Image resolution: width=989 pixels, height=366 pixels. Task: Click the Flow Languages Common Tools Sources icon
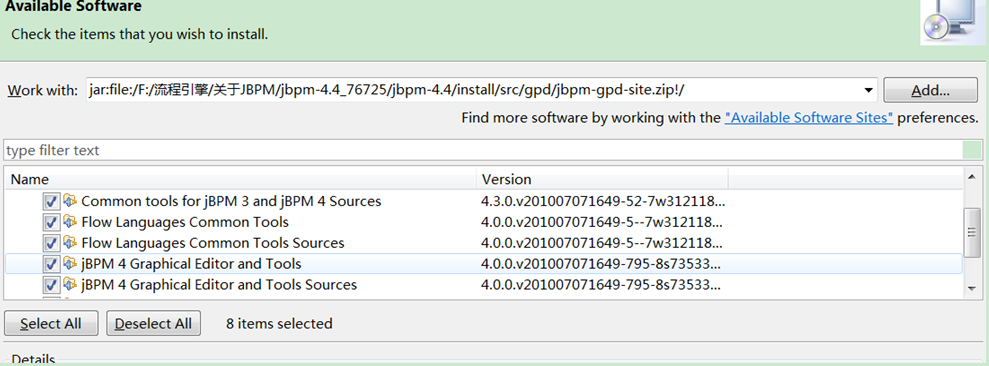pos(69,243)
